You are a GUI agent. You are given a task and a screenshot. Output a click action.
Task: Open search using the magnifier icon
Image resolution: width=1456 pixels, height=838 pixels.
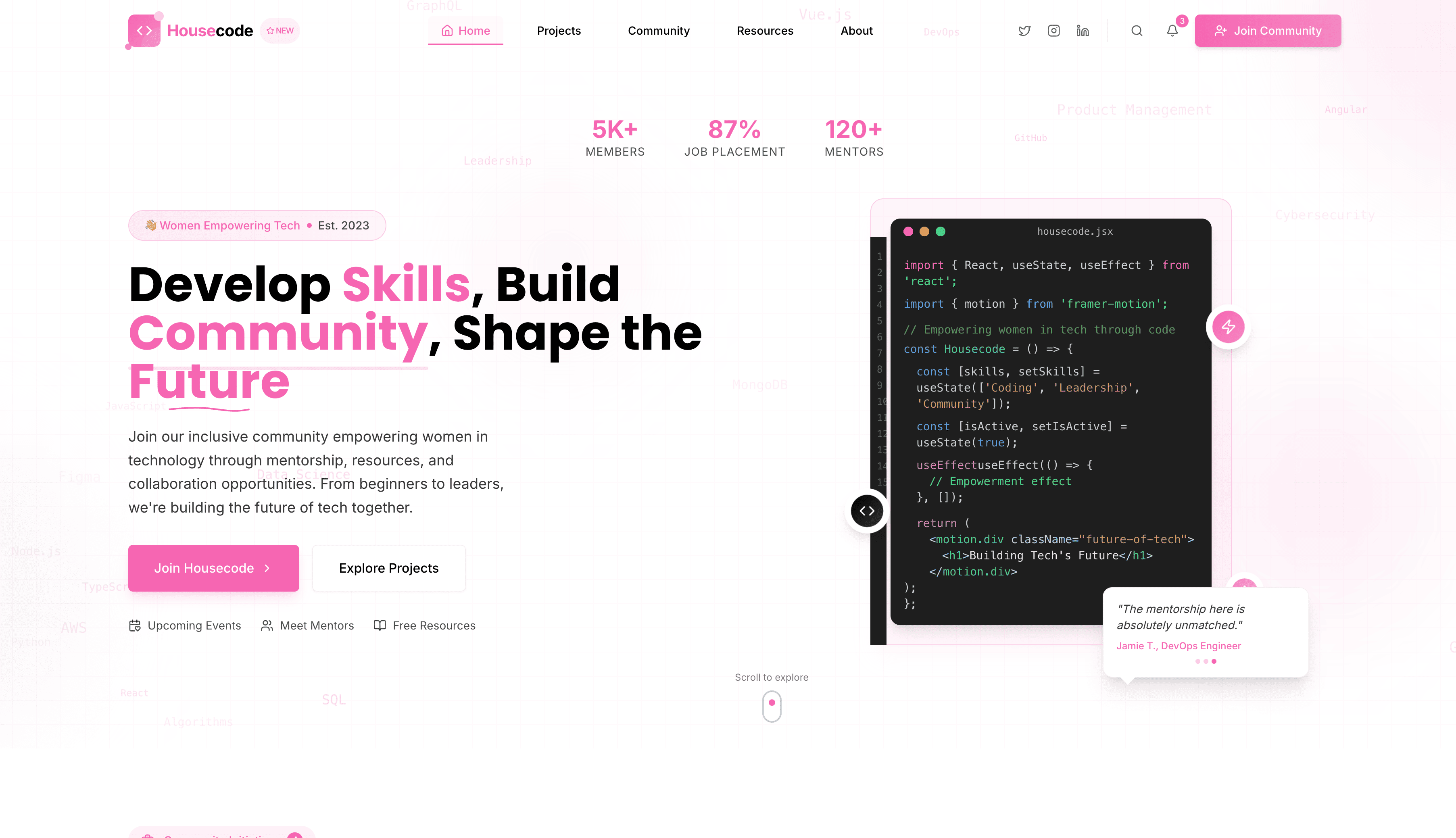tap(1137, 31)
